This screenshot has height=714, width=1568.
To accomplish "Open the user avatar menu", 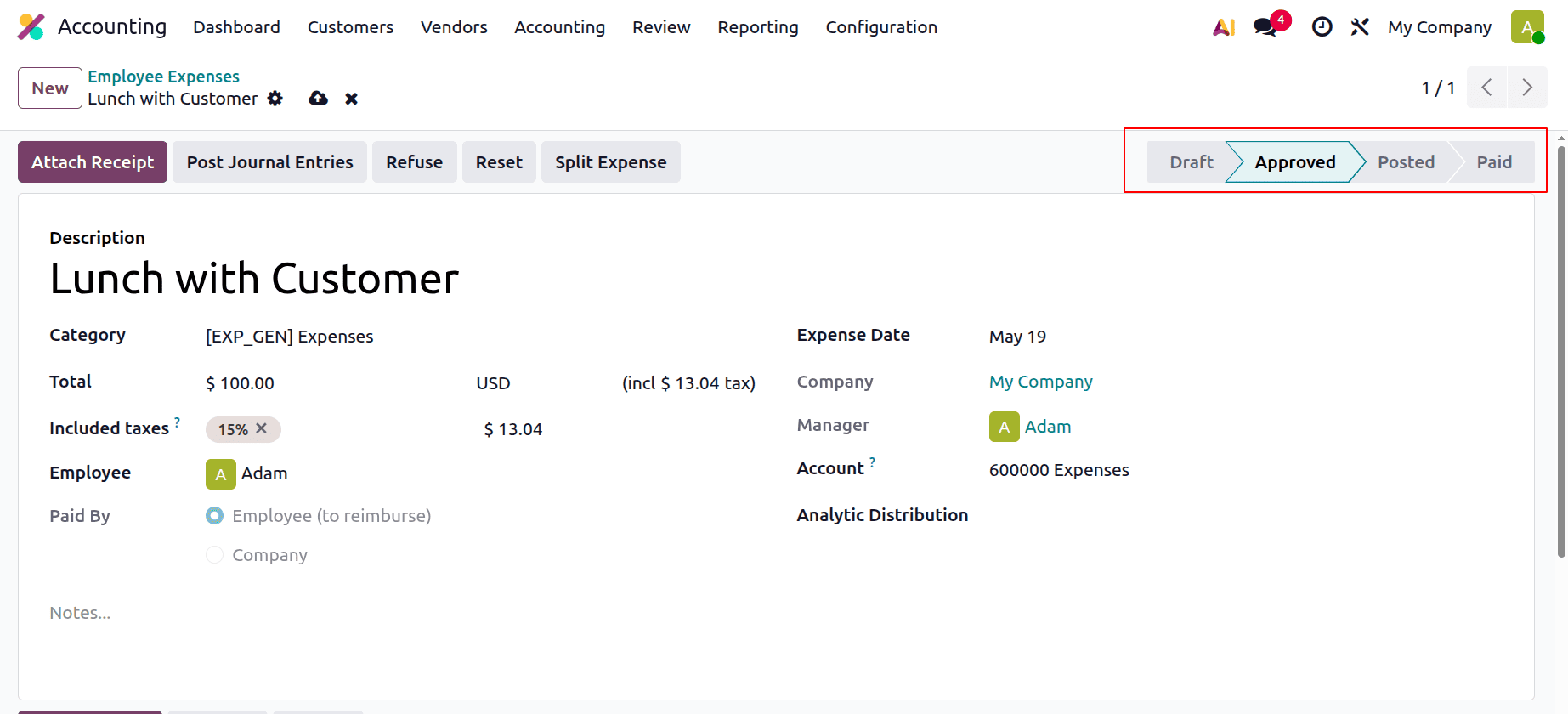I will pyautogui.click(x=1527, y=27).
